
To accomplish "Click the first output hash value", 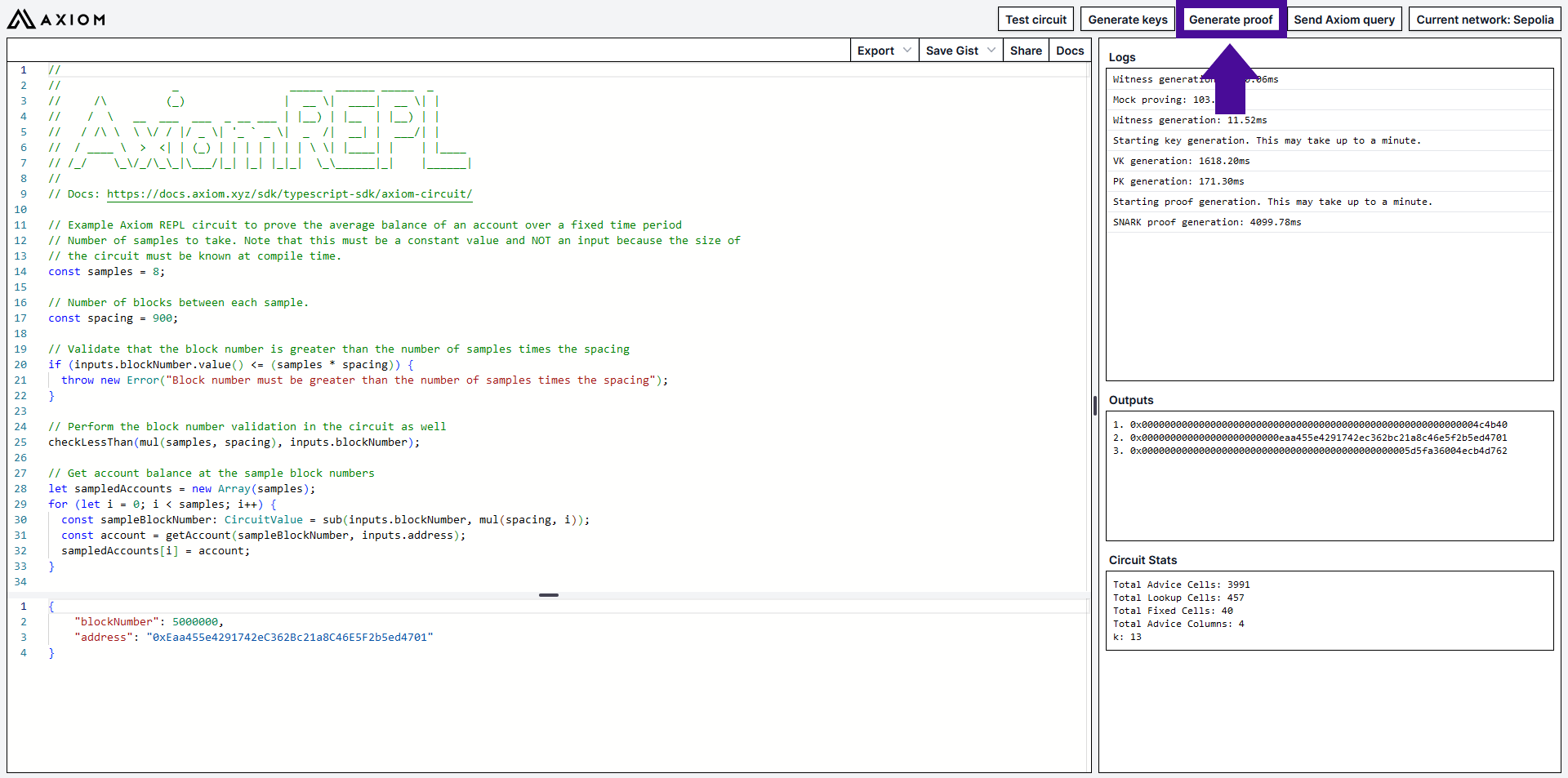I will pyautogui.click(x=1318, y=425).
